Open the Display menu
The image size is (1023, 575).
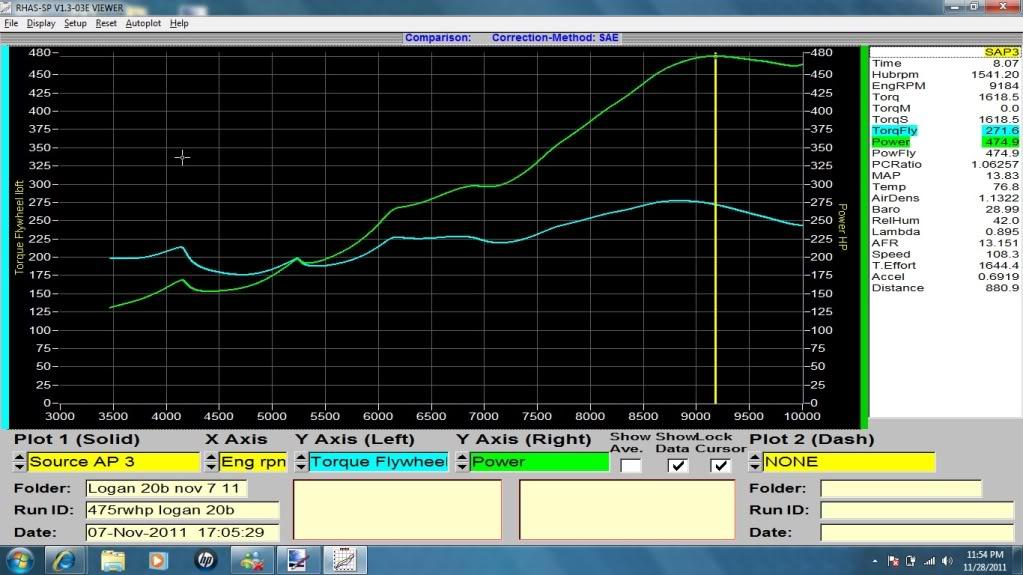point(41,23)
